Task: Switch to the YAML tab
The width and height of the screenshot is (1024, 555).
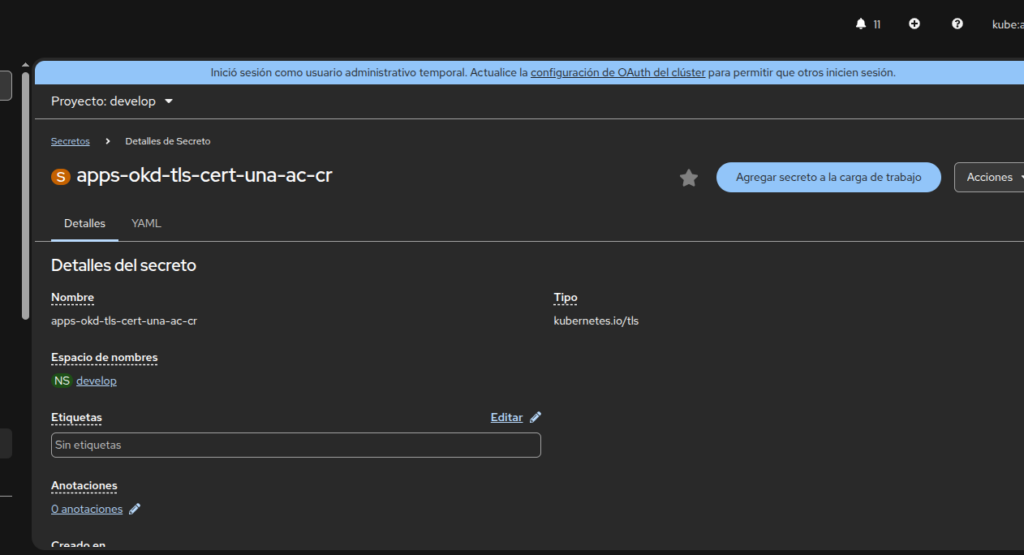Action: click(x=146, y=223)
